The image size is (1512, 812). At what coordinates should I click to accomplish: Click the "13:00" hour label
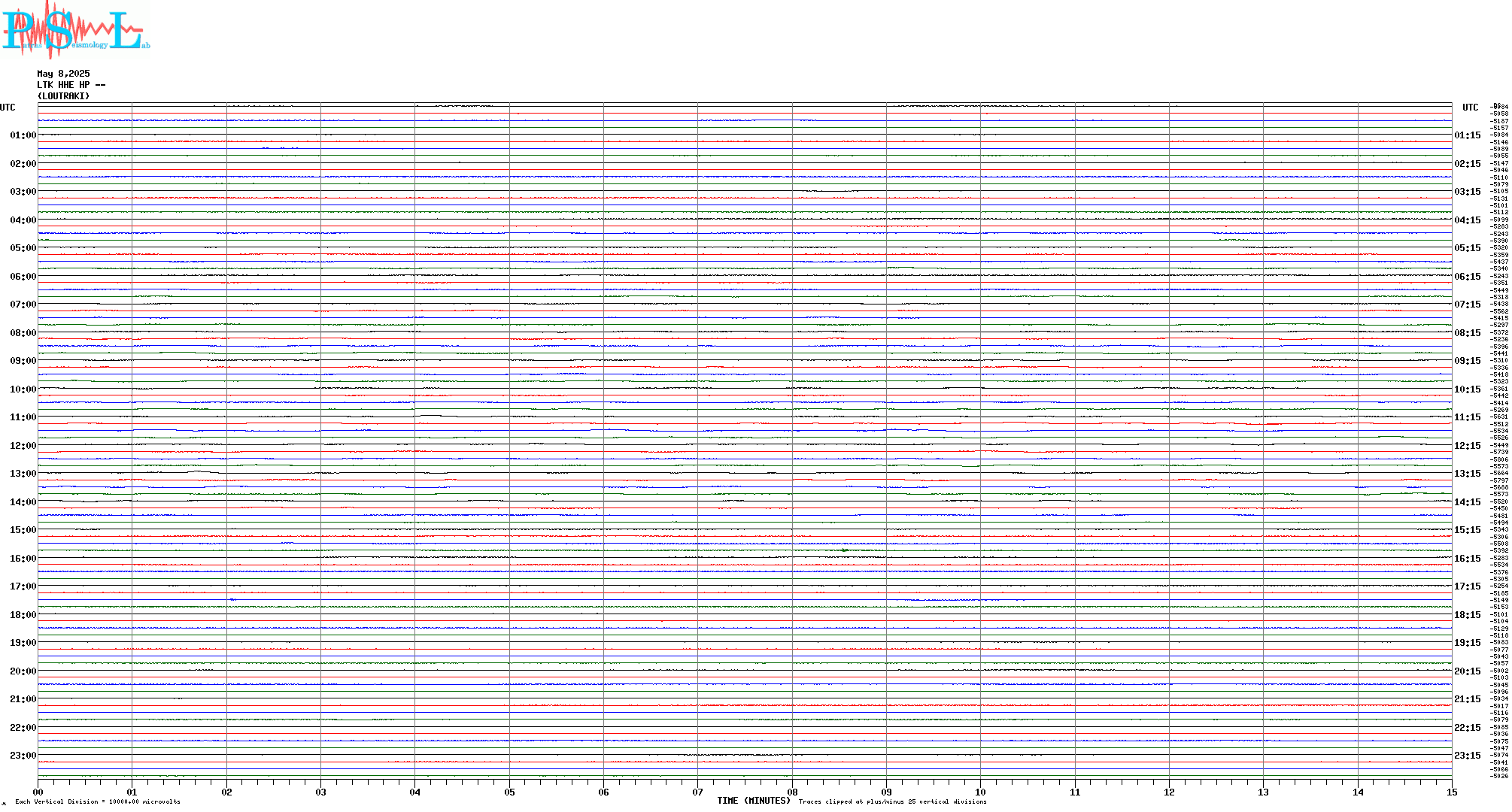(x=23, y=474)
